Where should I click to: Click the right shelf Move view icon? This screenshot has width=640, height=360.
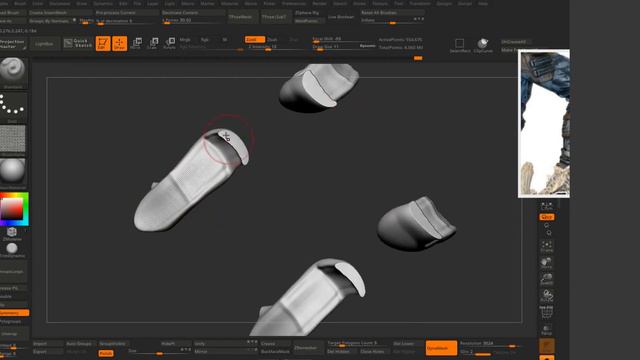pos(547,263)
